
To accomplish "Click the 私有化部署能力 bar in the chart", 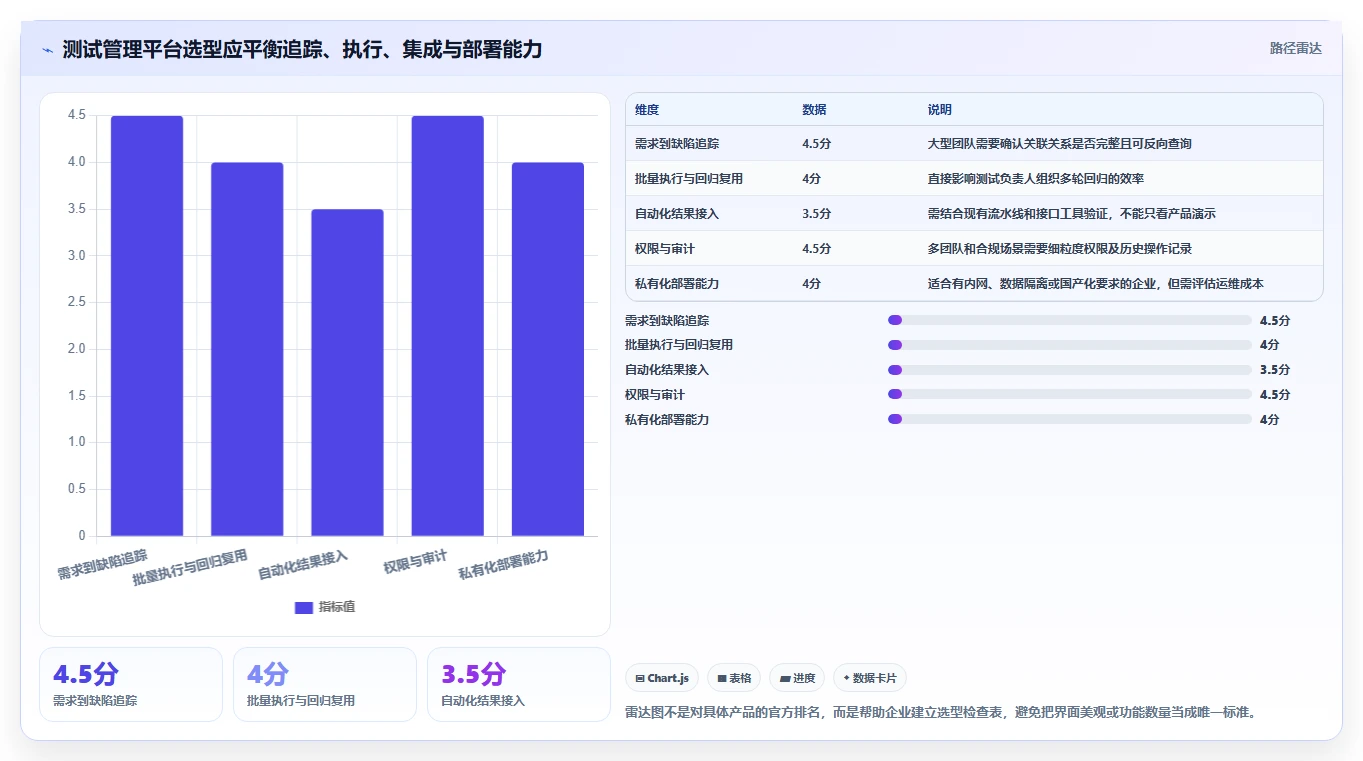I will pos(547,349).
